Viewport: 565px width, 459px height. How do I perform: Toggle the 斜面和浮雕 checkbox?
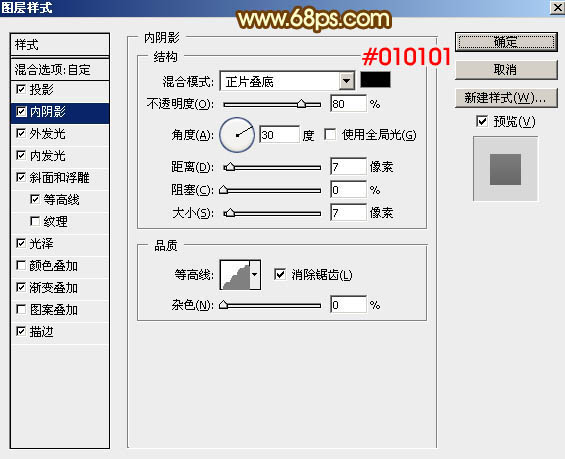tap(21, 177)
